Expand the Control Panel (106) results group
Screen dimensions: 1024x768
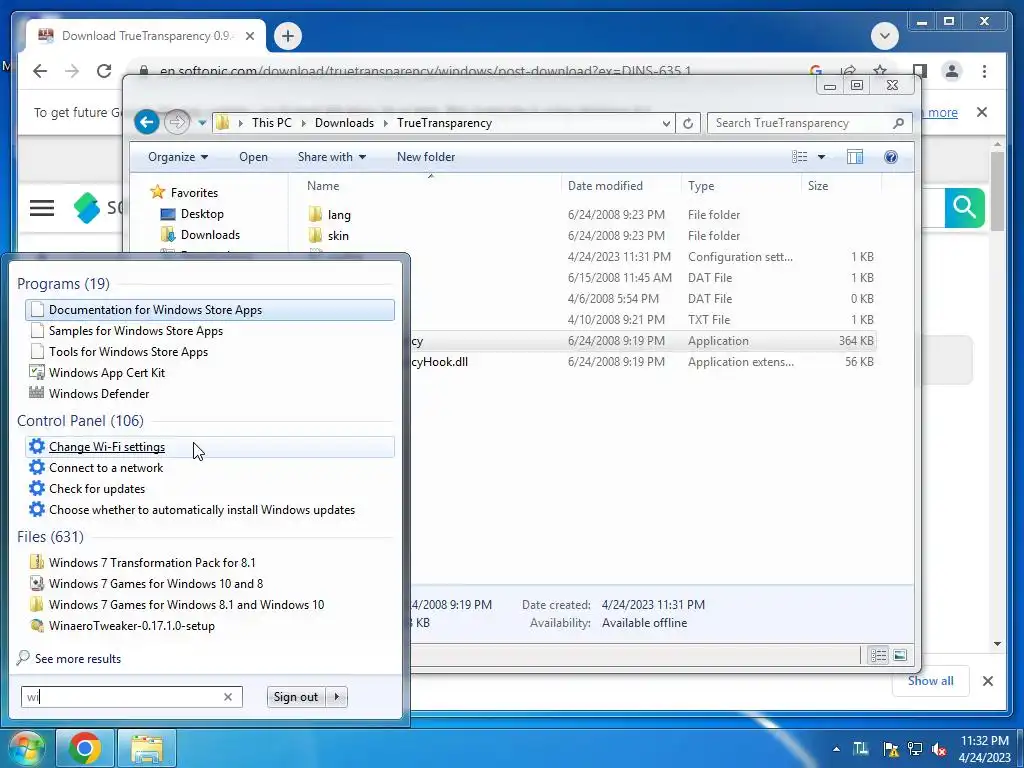80,421
